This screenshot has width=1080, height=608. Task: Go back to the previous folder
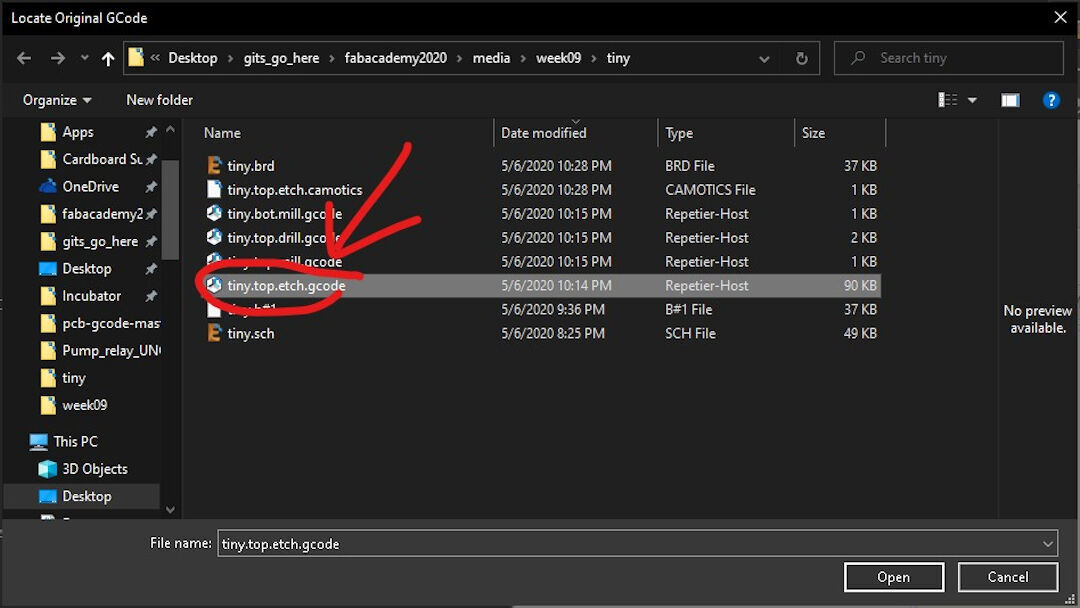[24, 59]
